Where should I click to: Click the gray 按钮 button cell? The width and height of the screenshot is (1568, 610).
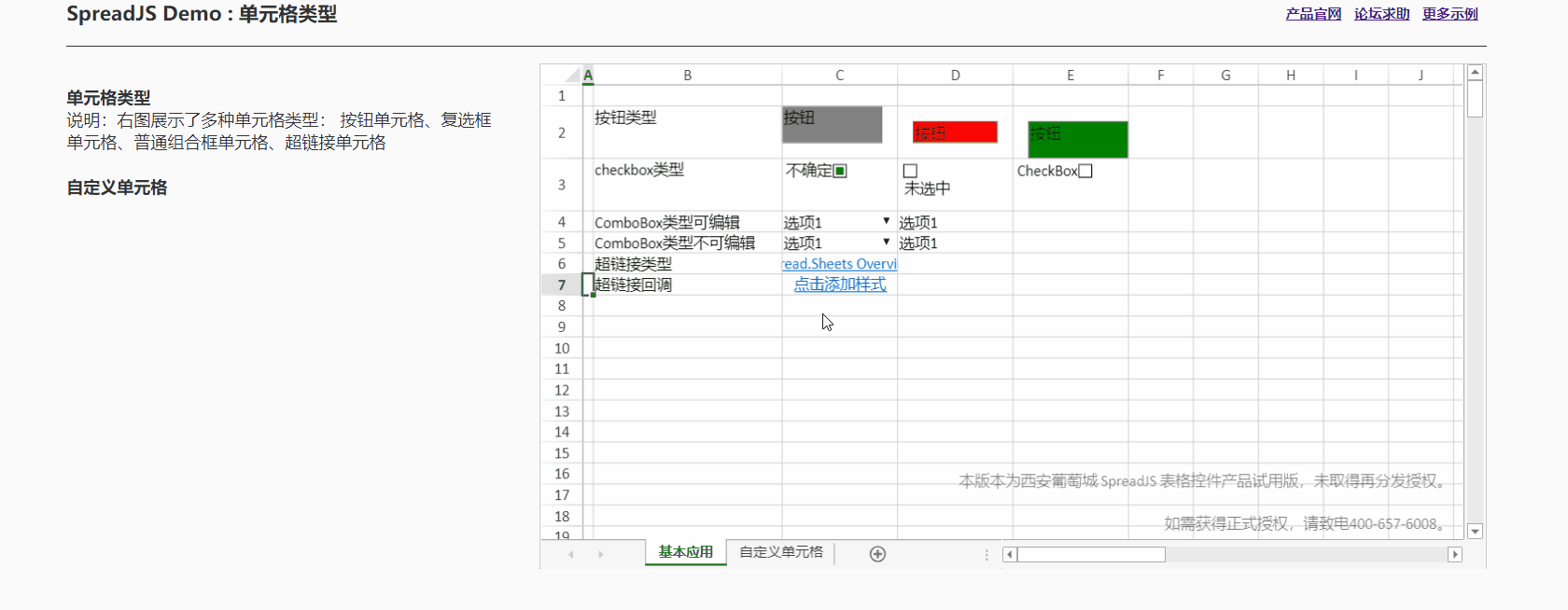point(833,124)
